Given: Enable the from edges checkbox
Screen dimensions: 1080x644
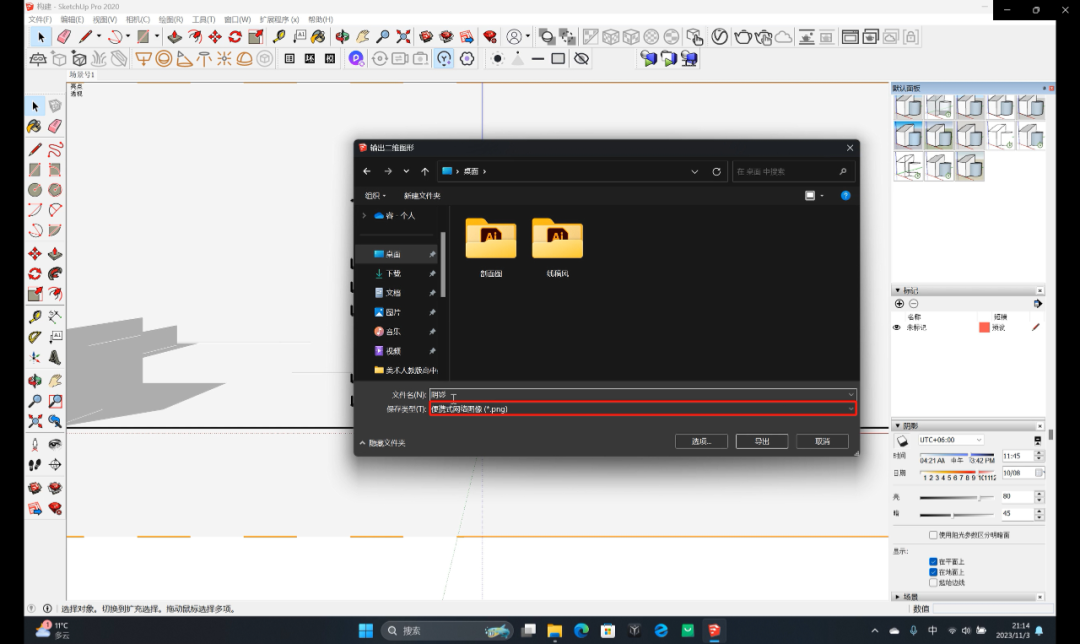Looking at the screenshot, I should point(933,583).
